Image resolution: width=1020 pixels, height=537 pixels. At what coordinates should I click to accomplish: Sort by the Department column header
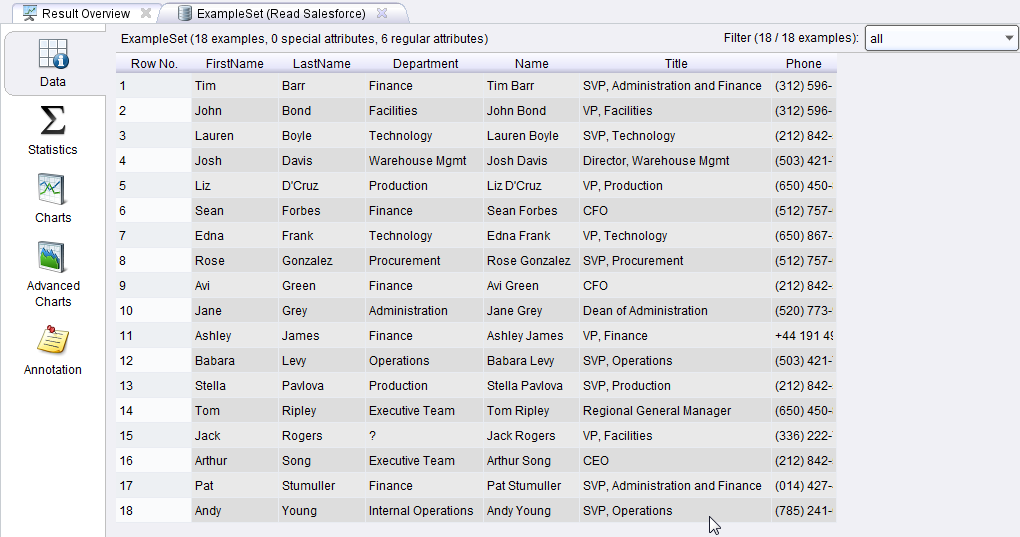[425, 64]
